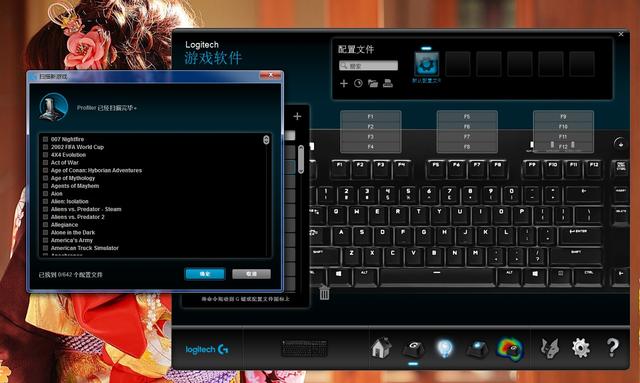640x383 pixels.
Task: Open the home icon in bottom bar
Action: (381, 348)
